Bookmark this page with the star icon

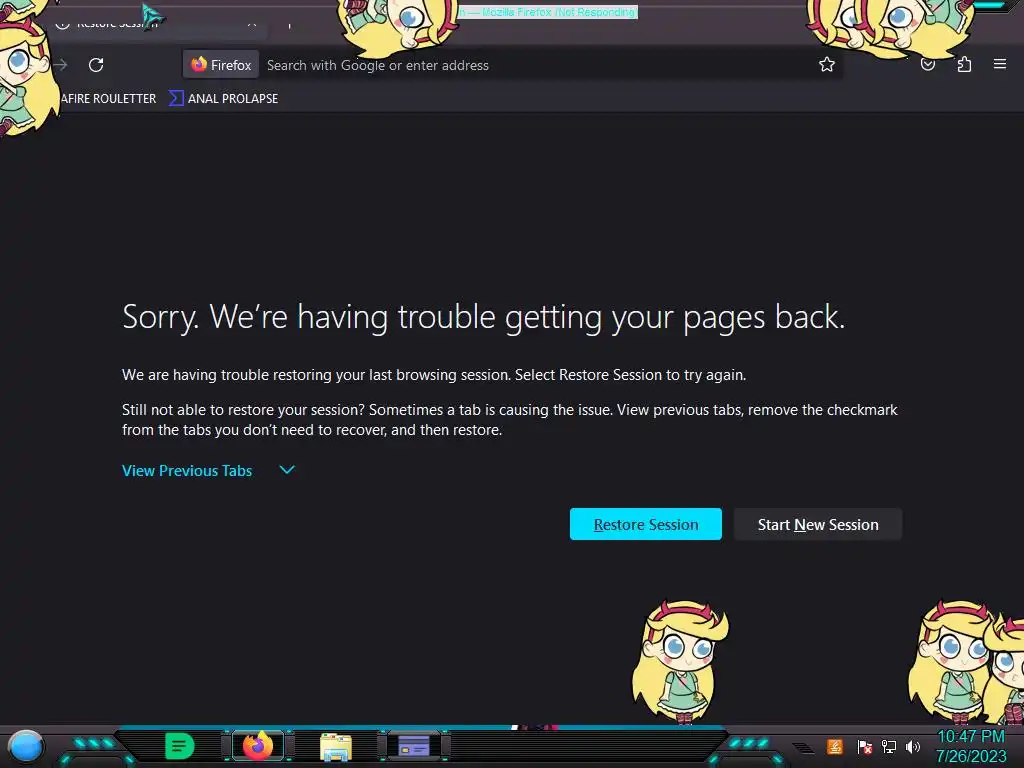[x=827, y=65]
